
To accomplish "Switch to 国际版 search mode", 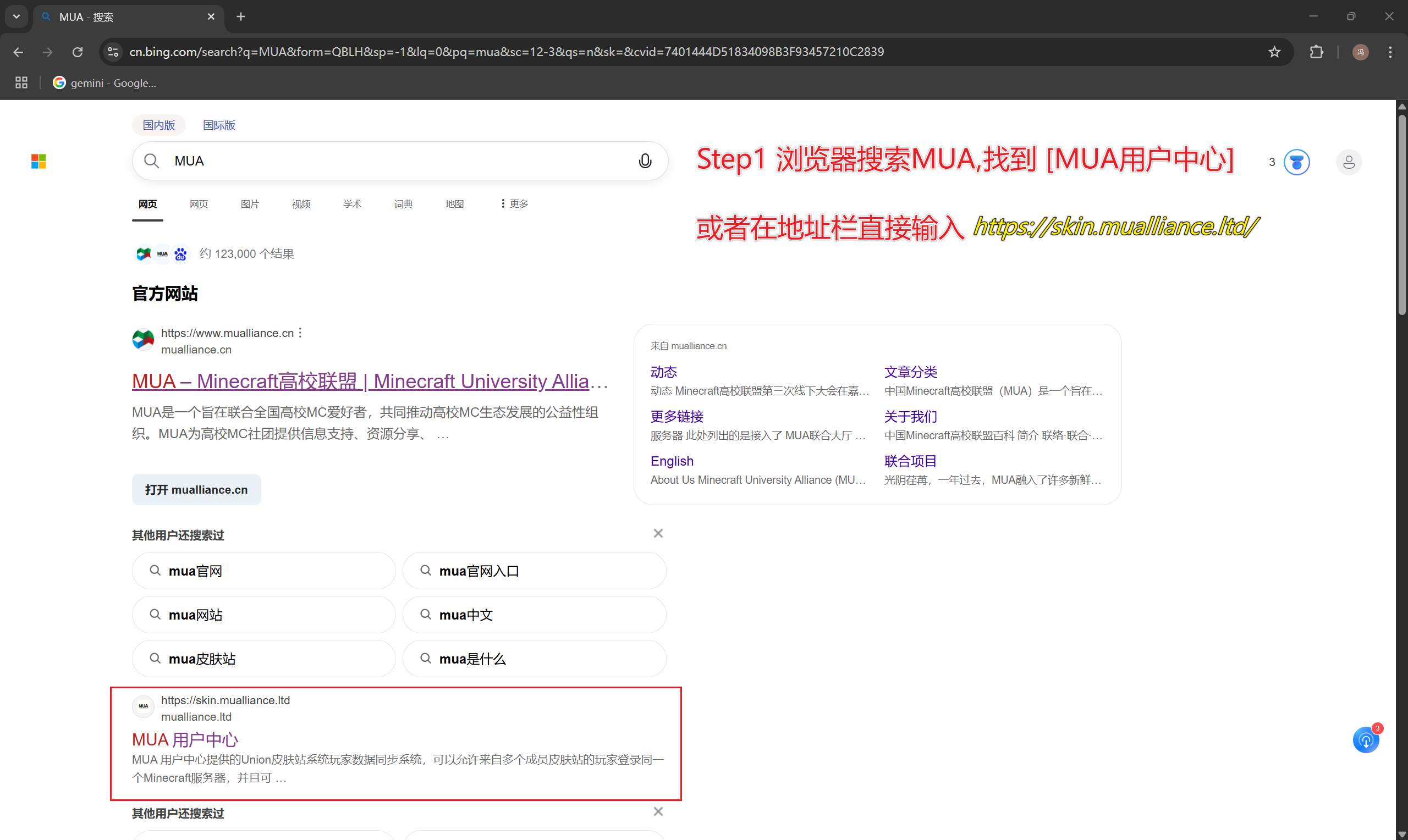I will (219, 125).
